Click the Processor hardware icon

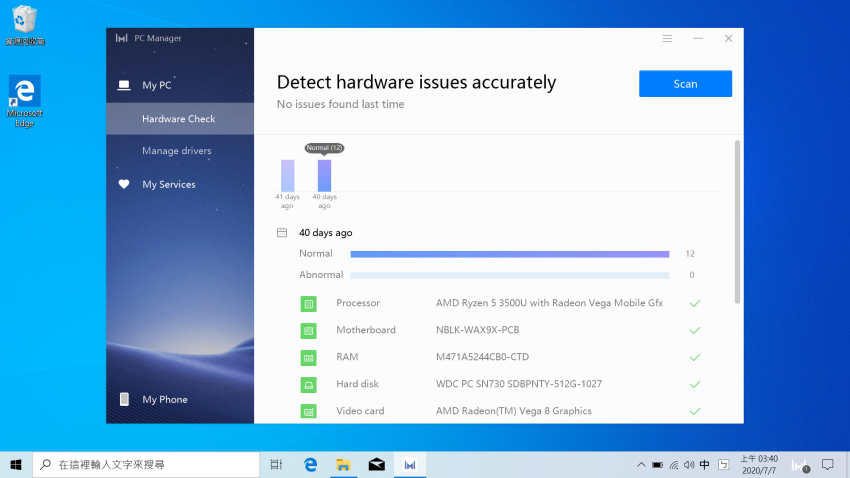pyautogui.click(x=308, y=303)
